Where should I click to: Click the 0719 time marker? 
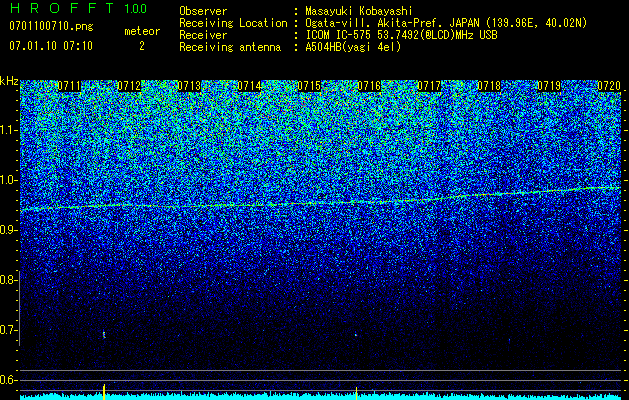[x=549, y=86]
